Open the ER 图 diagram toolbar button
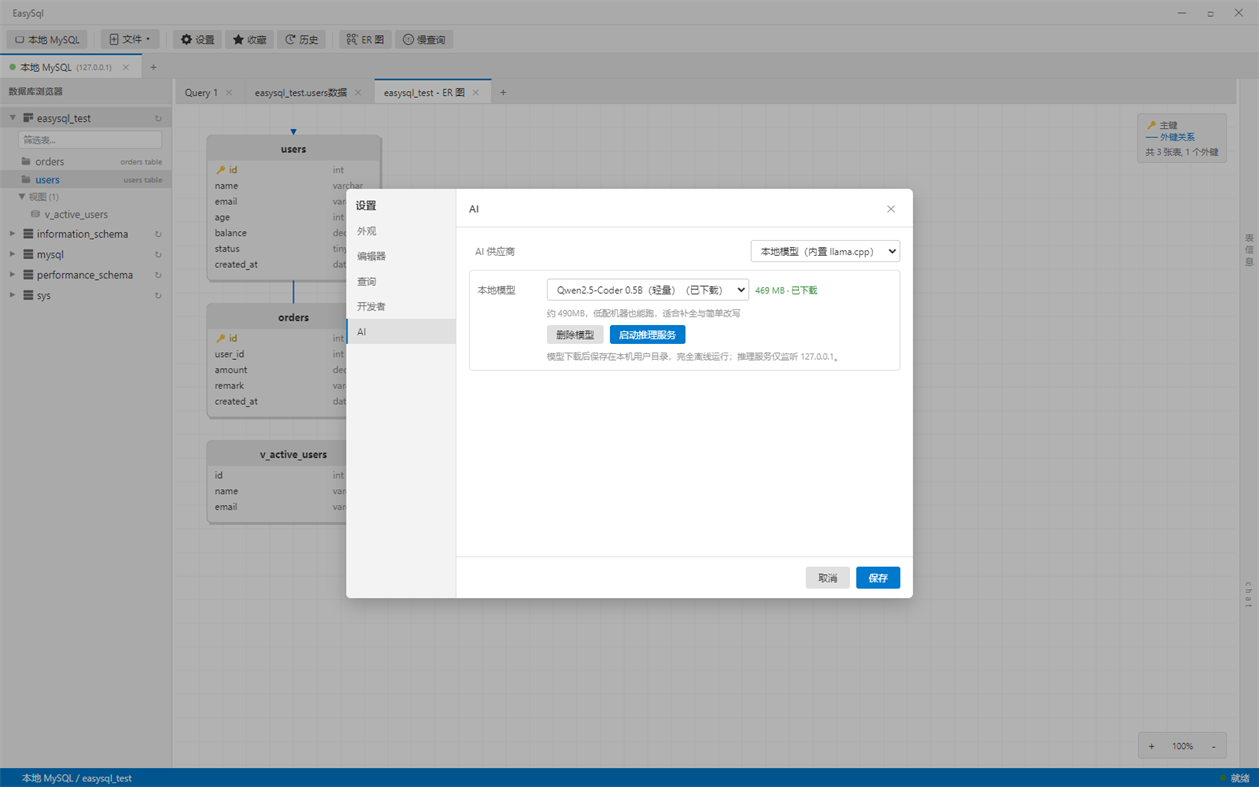This screenshot has width=1259, height=787. [365, 40]
